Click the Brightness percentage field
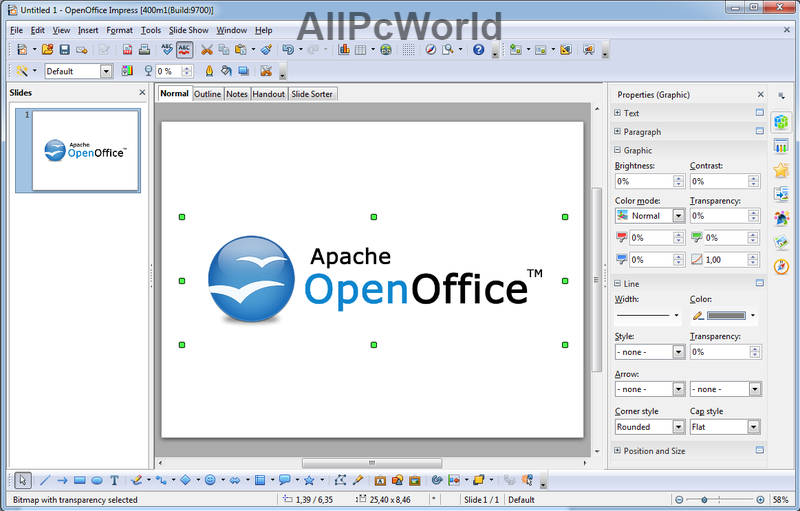This screenshot has height=511, width=800. click(x=644, y=181)
